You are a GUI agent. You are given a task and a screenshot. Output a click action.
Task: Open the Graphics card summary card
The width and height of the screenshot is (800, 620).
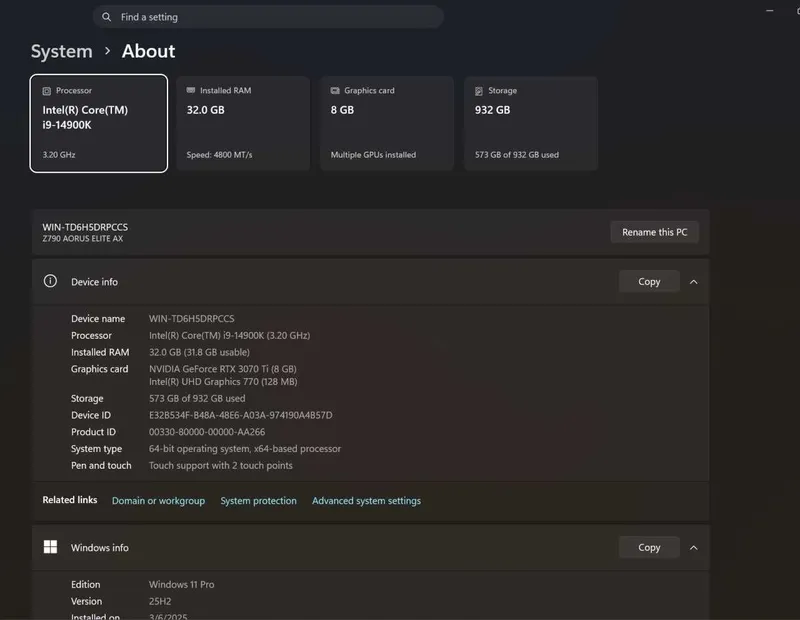click(387, 123)
